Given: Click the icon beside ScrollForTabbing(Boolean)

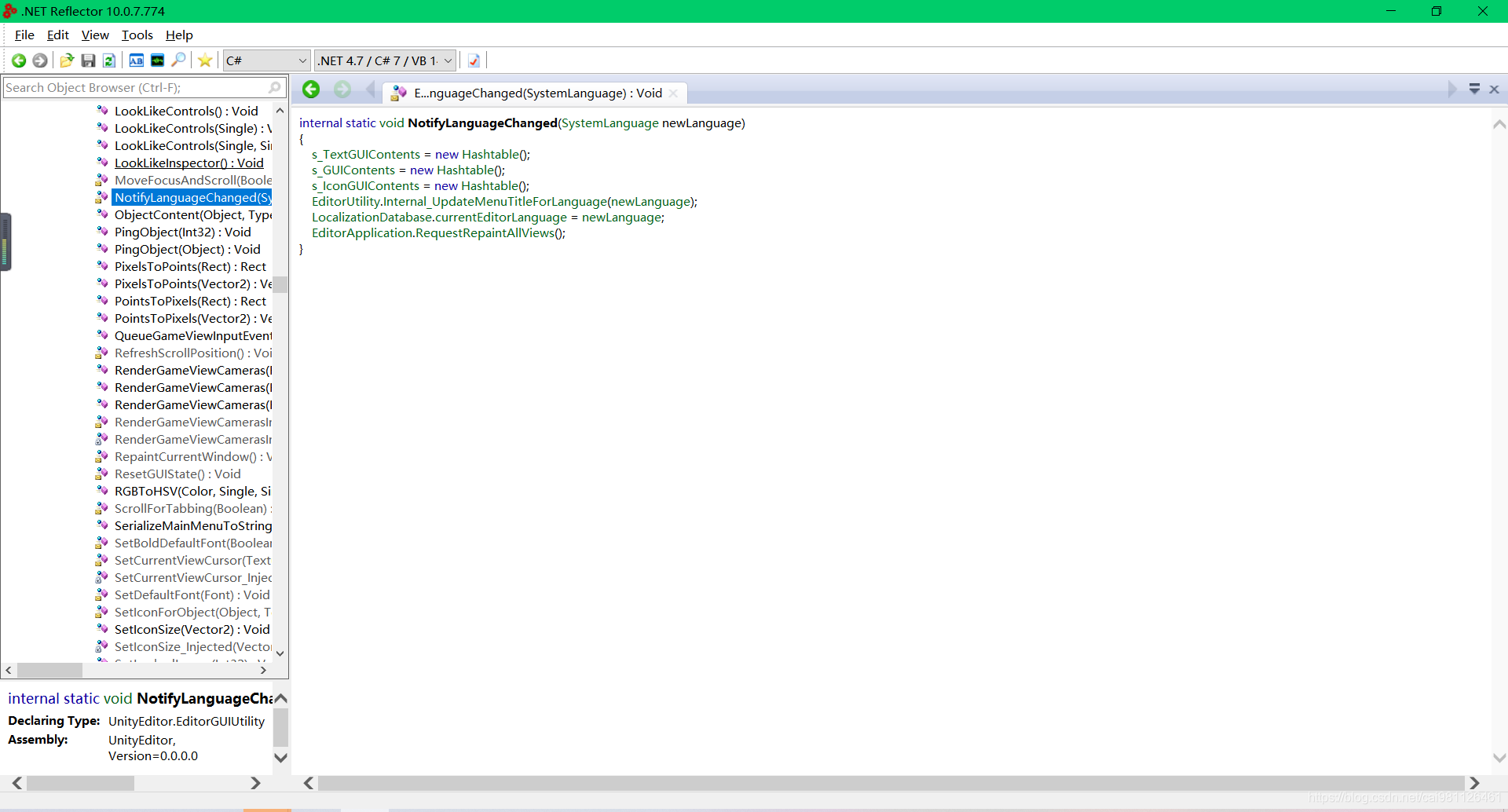Looking at the screenshot, I should coord(102,508).
